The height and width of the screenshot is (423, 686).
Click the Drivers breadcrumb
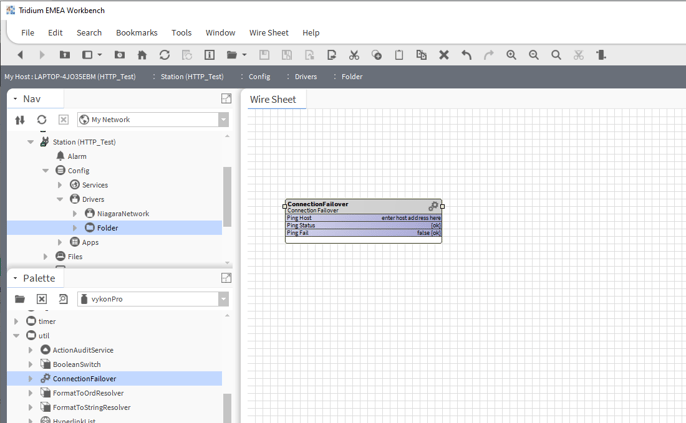point(306,77)
